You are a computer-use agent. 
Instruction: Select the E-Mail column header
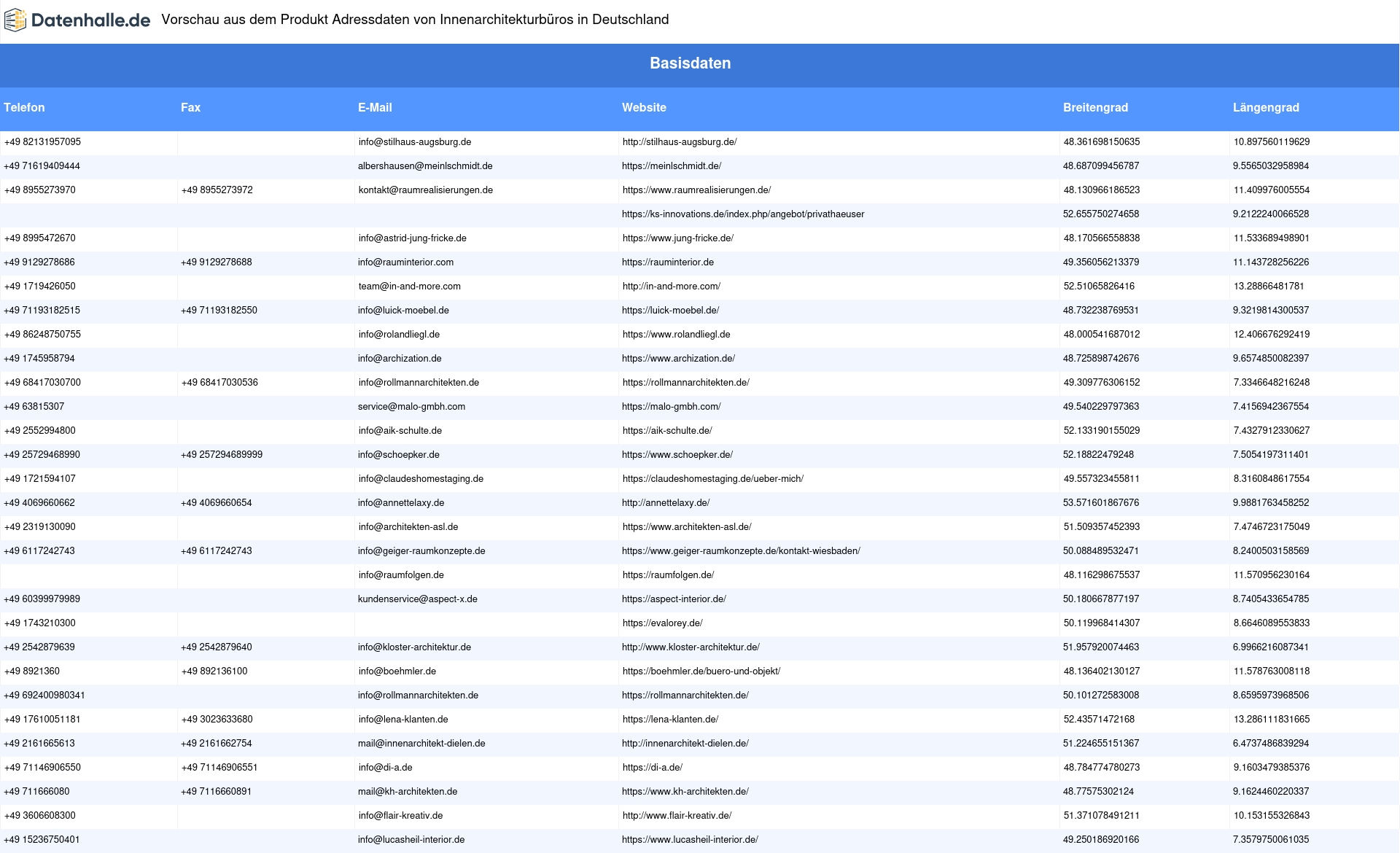pos(375,107)
